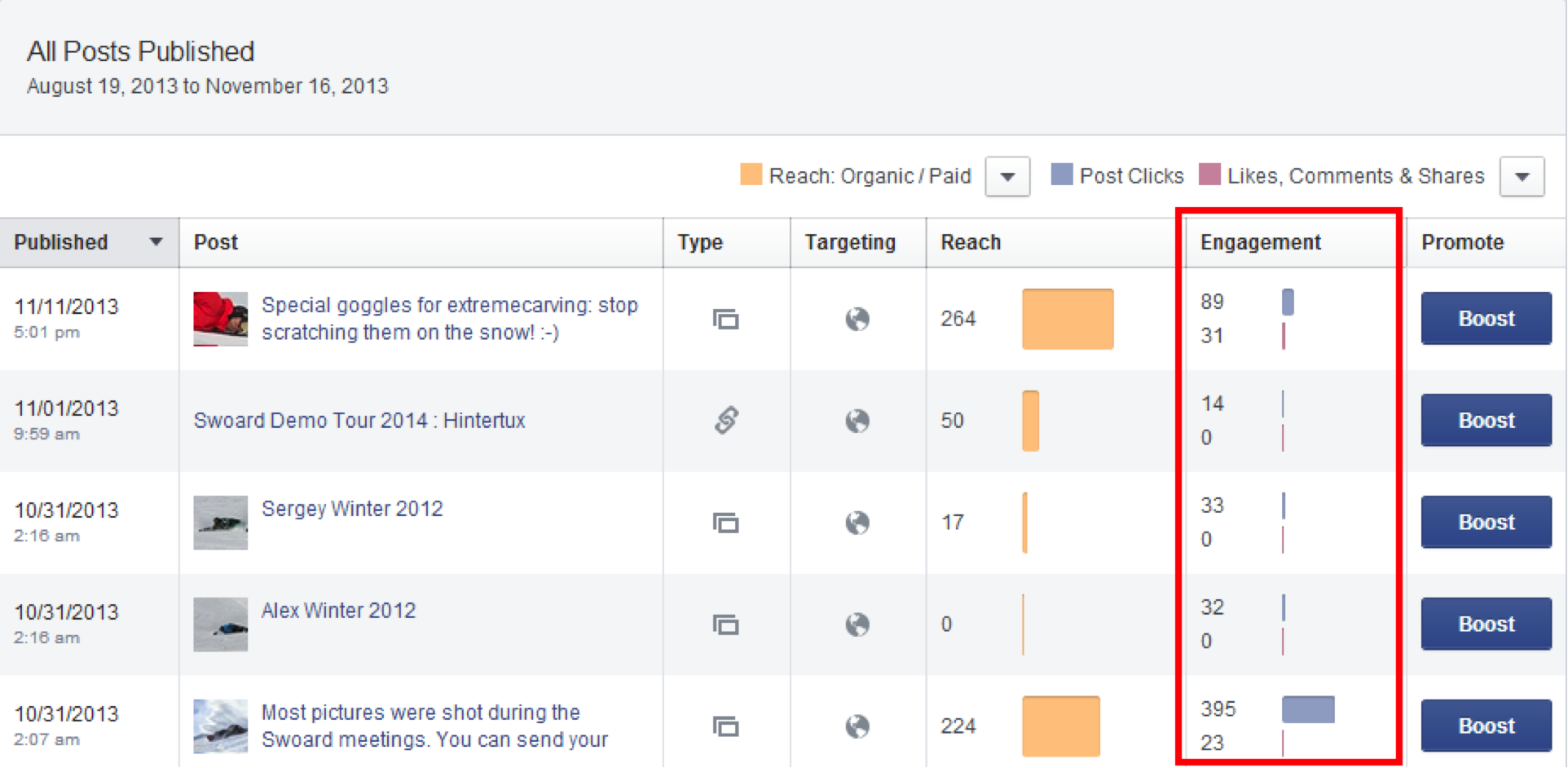The width and height of the screenshot is (1568, 768).
Task: Click globe targeting icon for Sergey Winter 2012
Action: [857, 523]
